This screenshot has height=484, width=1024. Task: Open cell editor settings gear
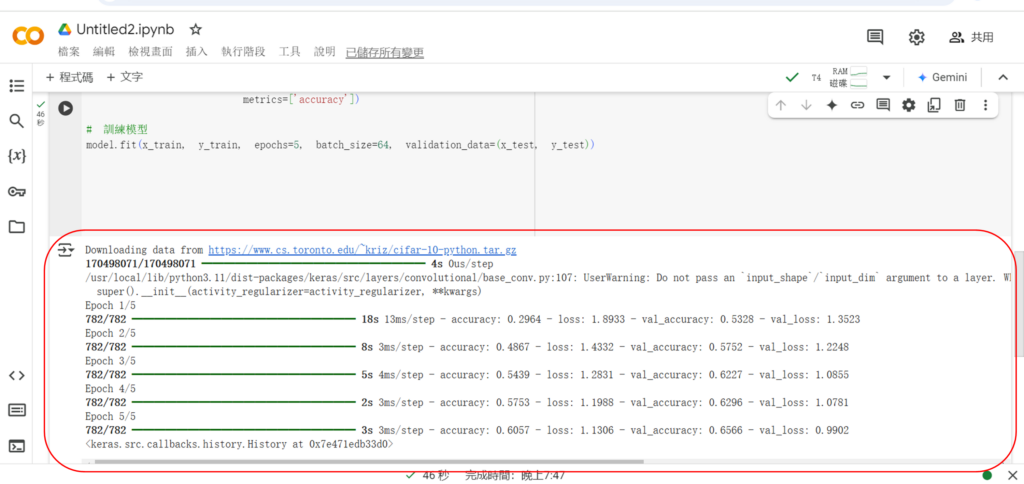[x=908, y=105]
